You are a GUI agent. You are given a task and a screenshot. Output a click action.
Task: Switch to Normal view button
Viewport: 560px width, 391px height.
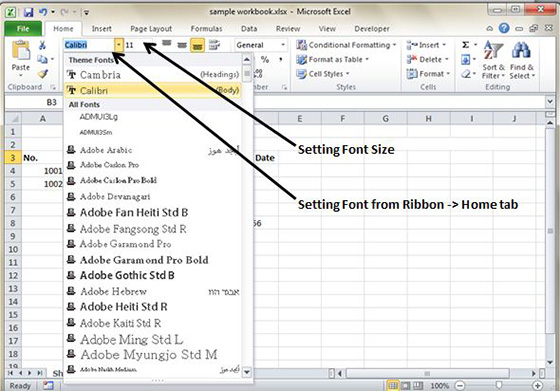pos(393,385)
